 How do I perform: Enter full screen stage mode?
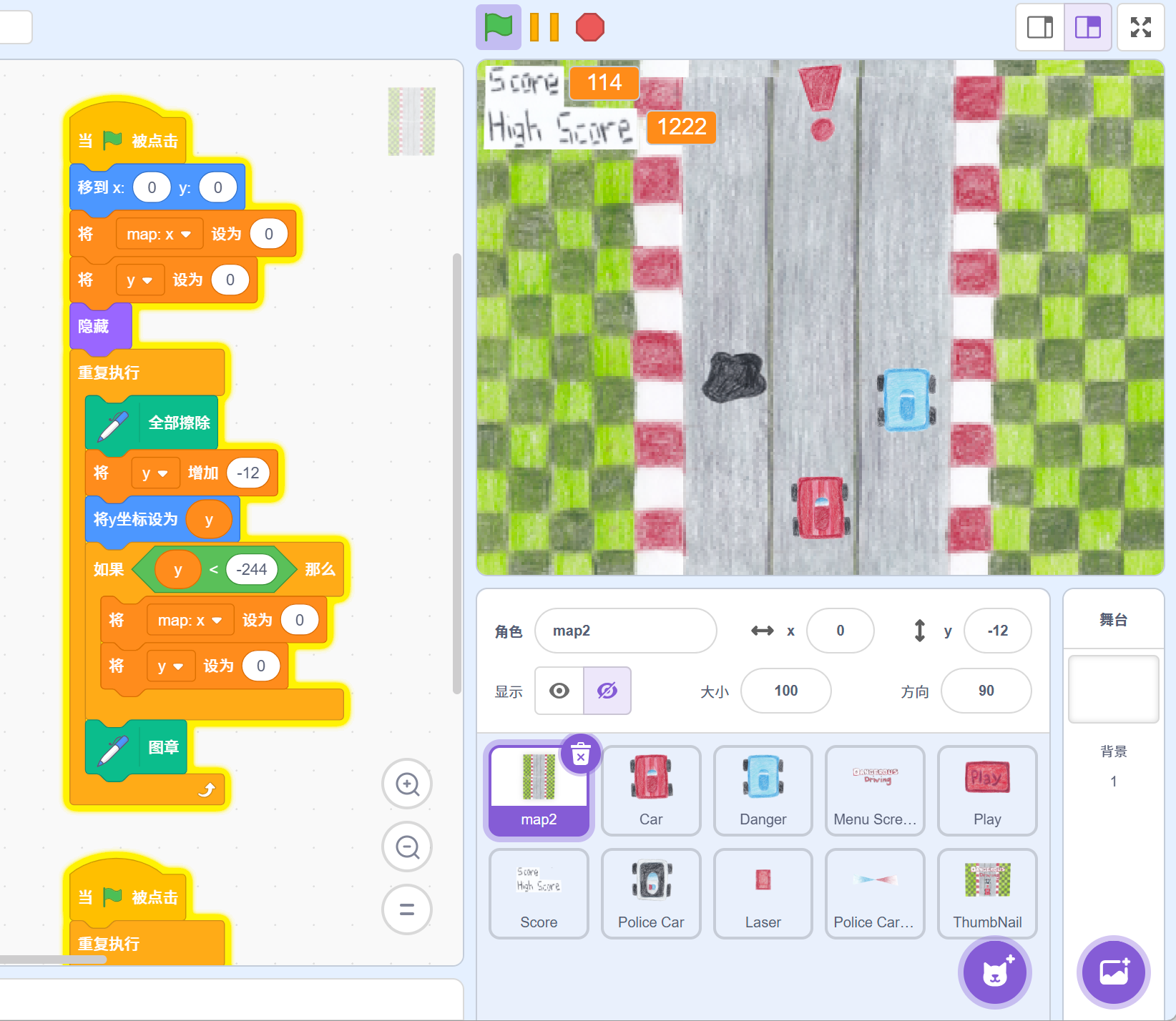(x=1140, y=28)
